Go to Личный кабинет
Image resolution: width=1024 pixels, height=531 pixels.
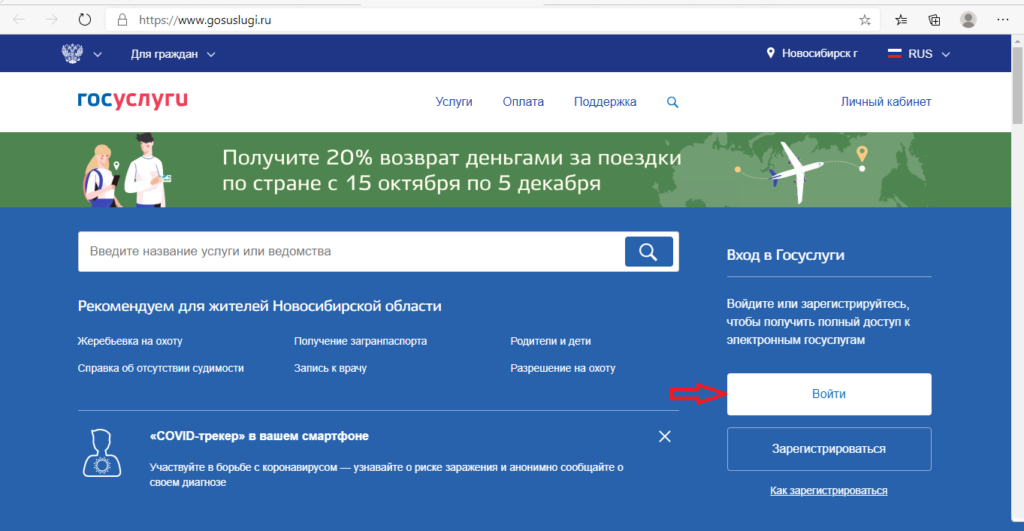coord(886,102)
